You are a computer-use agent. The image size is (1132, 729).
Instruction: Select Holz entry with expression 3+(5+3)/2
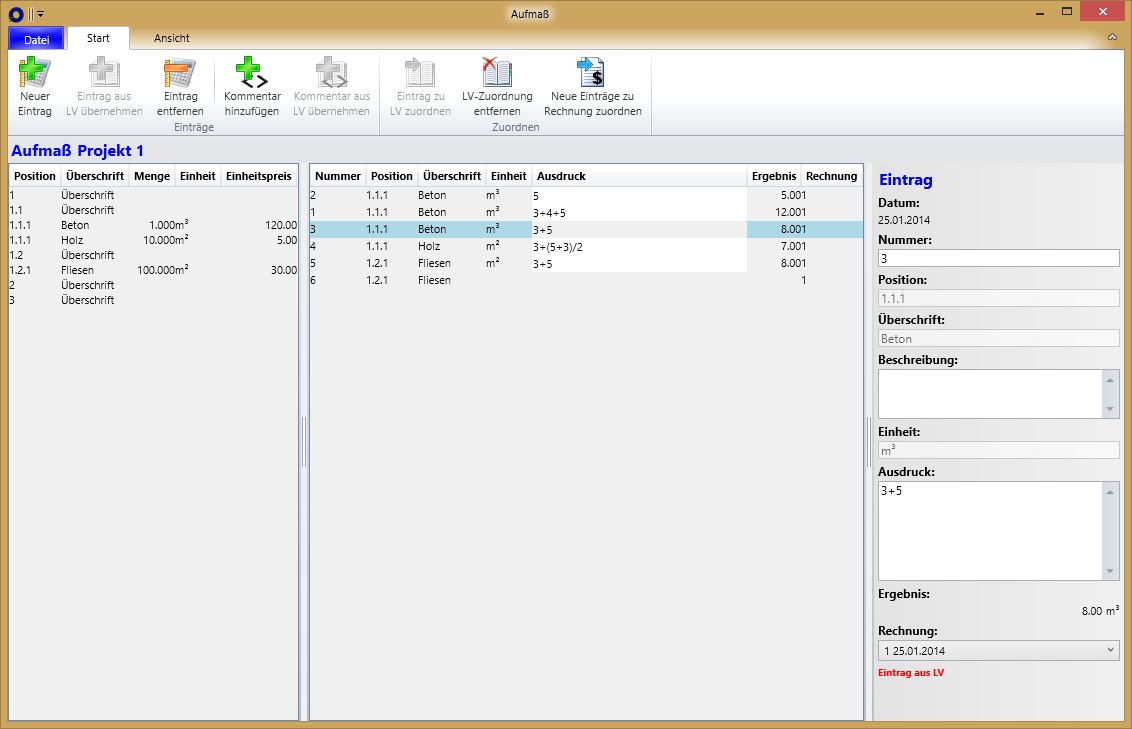click(586, 246)
